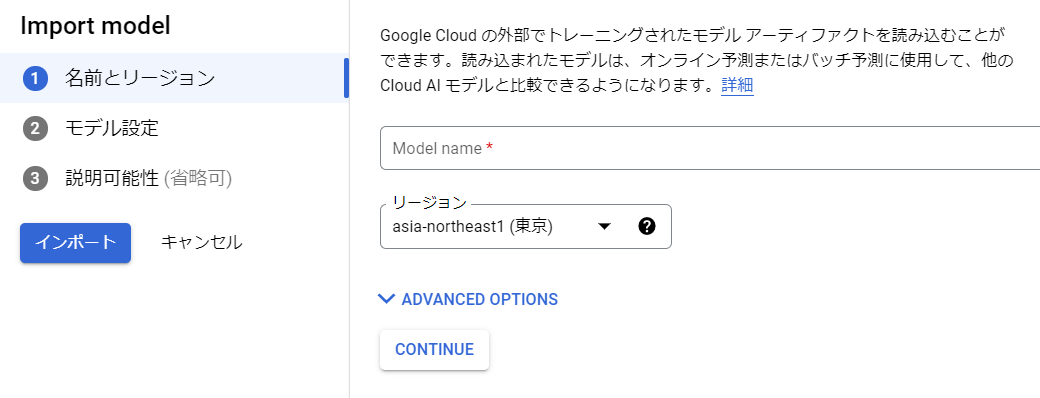Expand the ADVANCED OPTIONS section
Viewport: 1040px width, 398px height.
click(x=468, y=299)
